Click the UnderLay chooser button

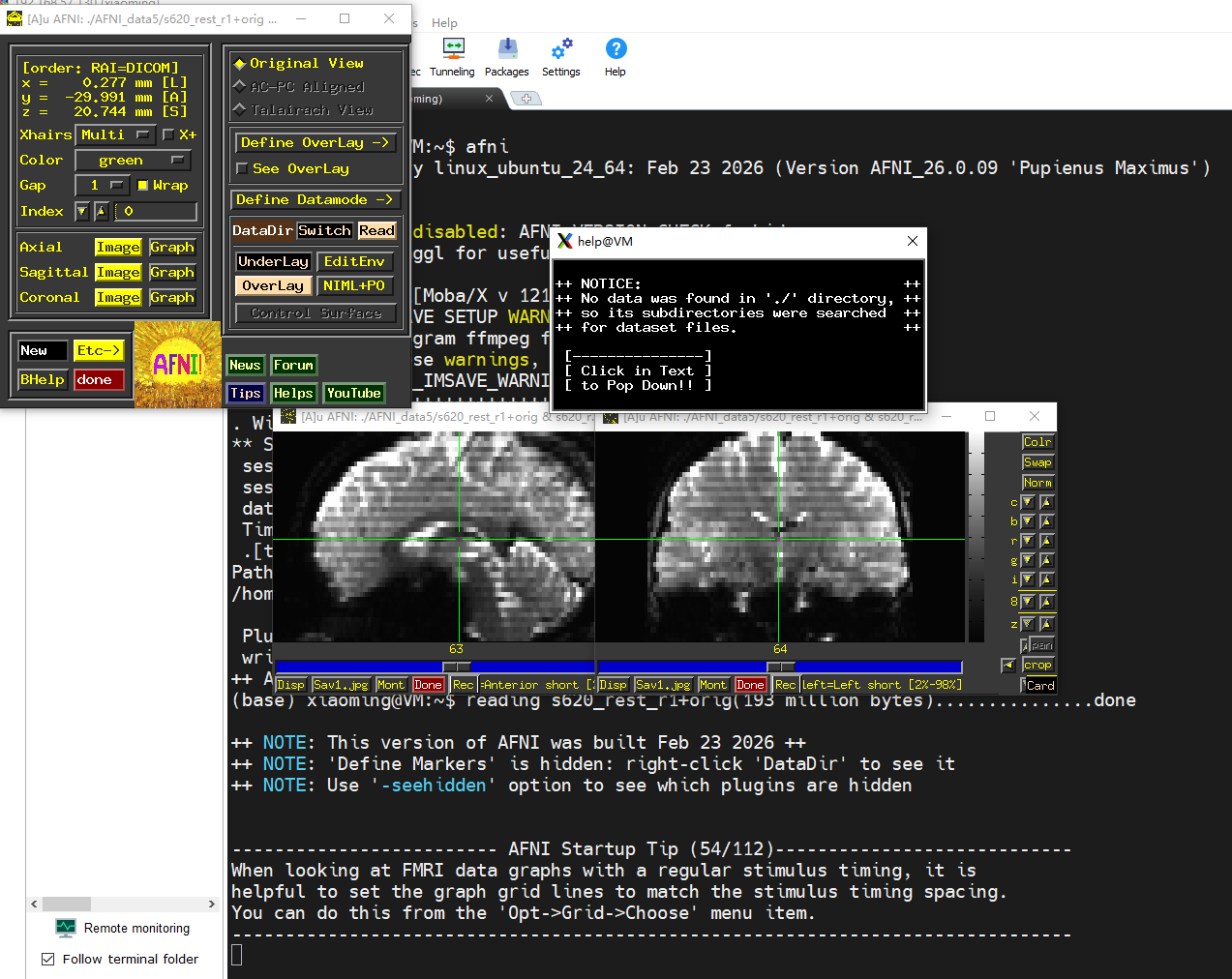(x=273, y=261)
